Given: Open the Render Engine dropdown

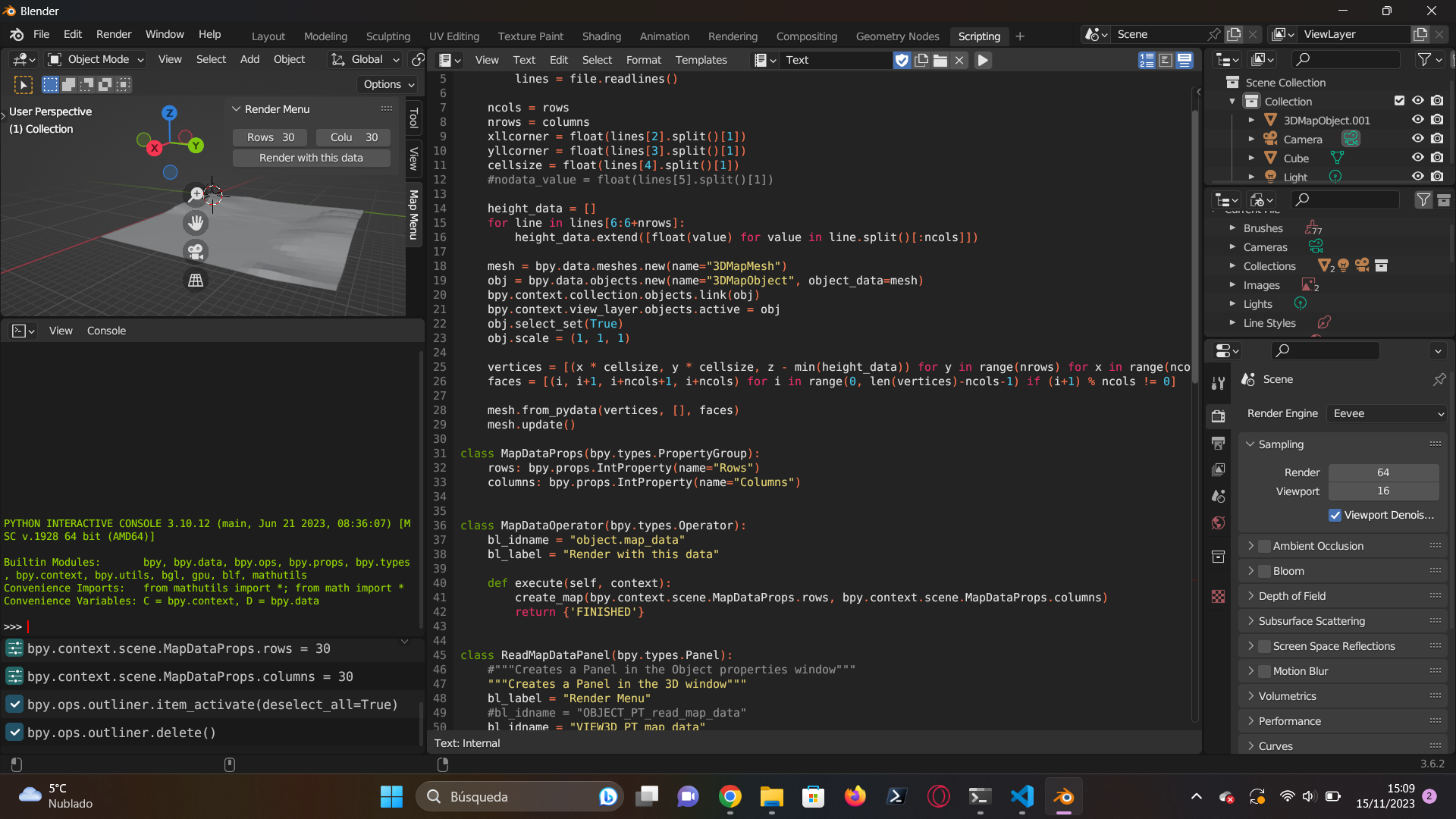Looking at the screenshot, I should [x=1389, y=413].
